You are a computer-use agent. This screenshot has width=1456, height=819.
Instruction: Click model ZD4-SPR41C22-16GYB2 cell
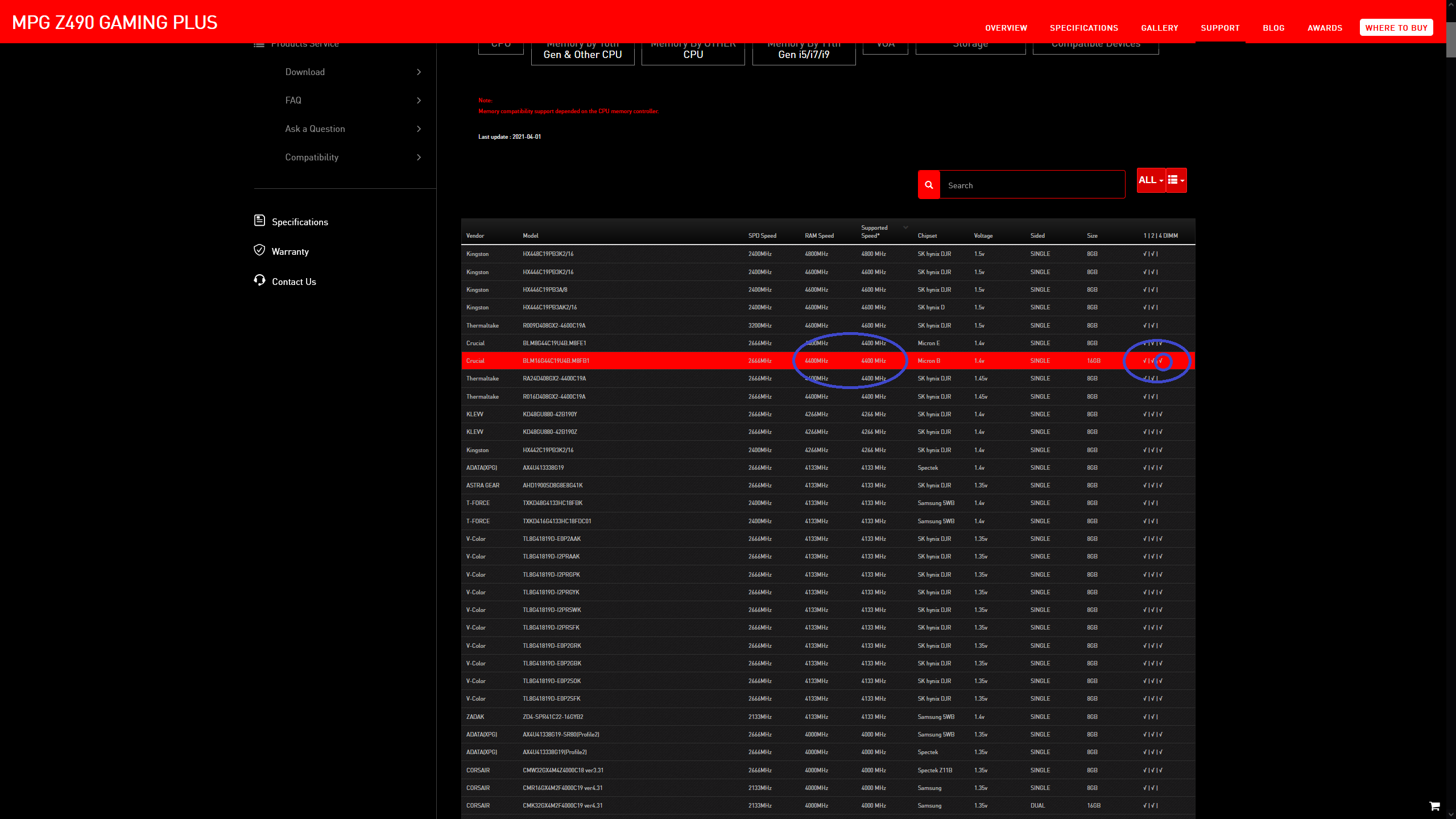[x=553, y=717]
